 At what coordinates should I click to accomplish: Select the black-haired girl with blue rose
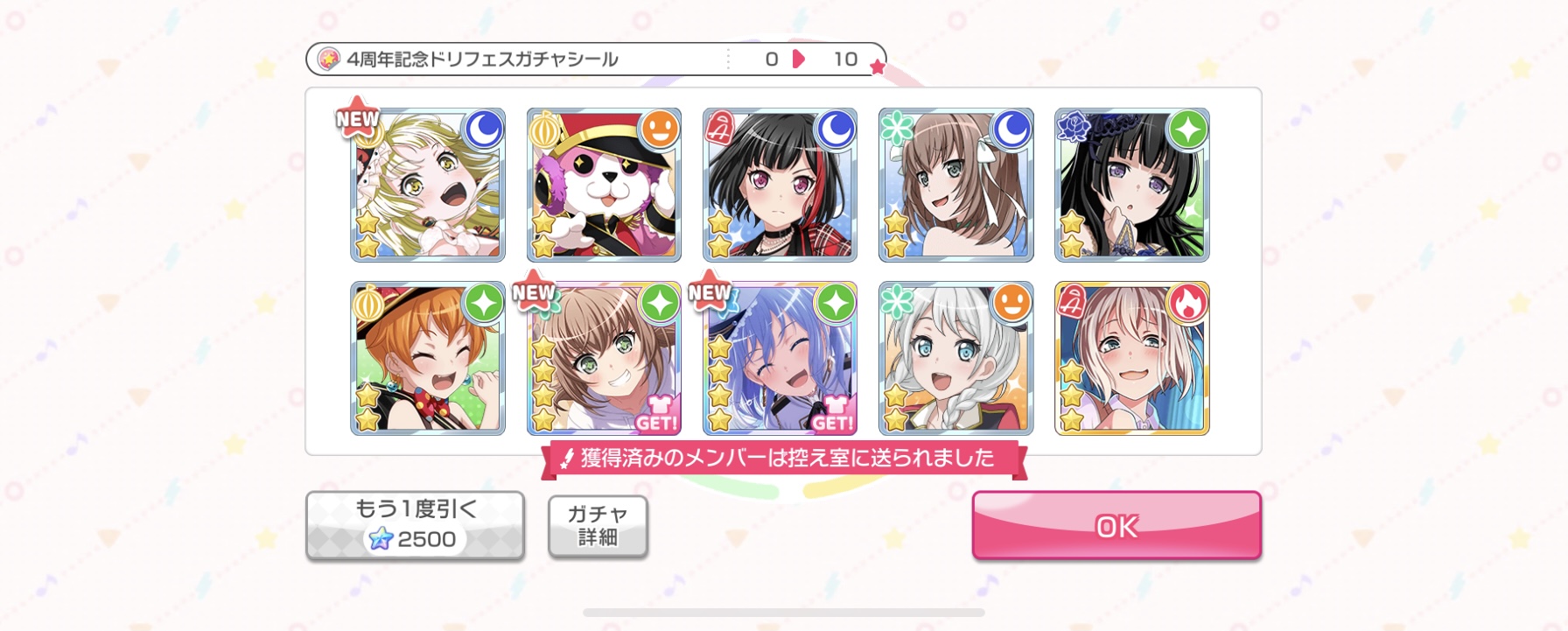[1131, 185]
